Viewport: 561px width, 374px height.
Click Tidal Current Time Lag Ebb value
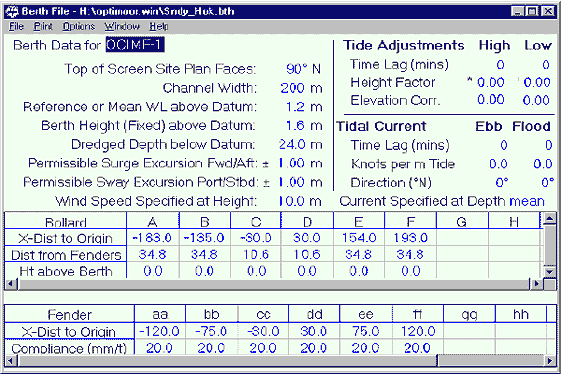[504, 145]
